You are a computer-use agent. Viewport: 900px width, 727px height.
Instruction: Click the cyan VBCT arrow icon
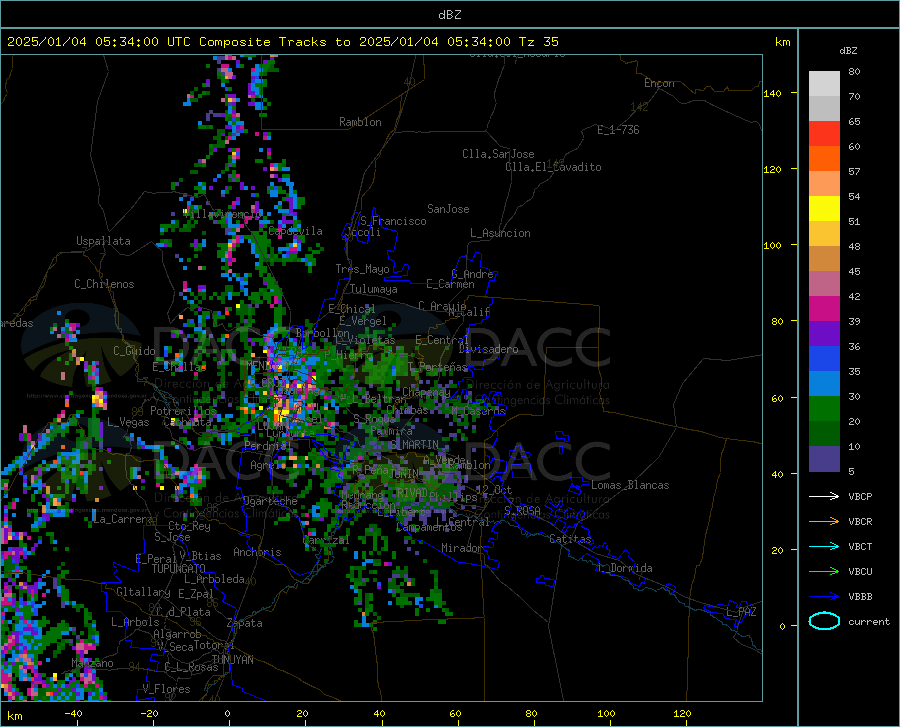[824, 546]
